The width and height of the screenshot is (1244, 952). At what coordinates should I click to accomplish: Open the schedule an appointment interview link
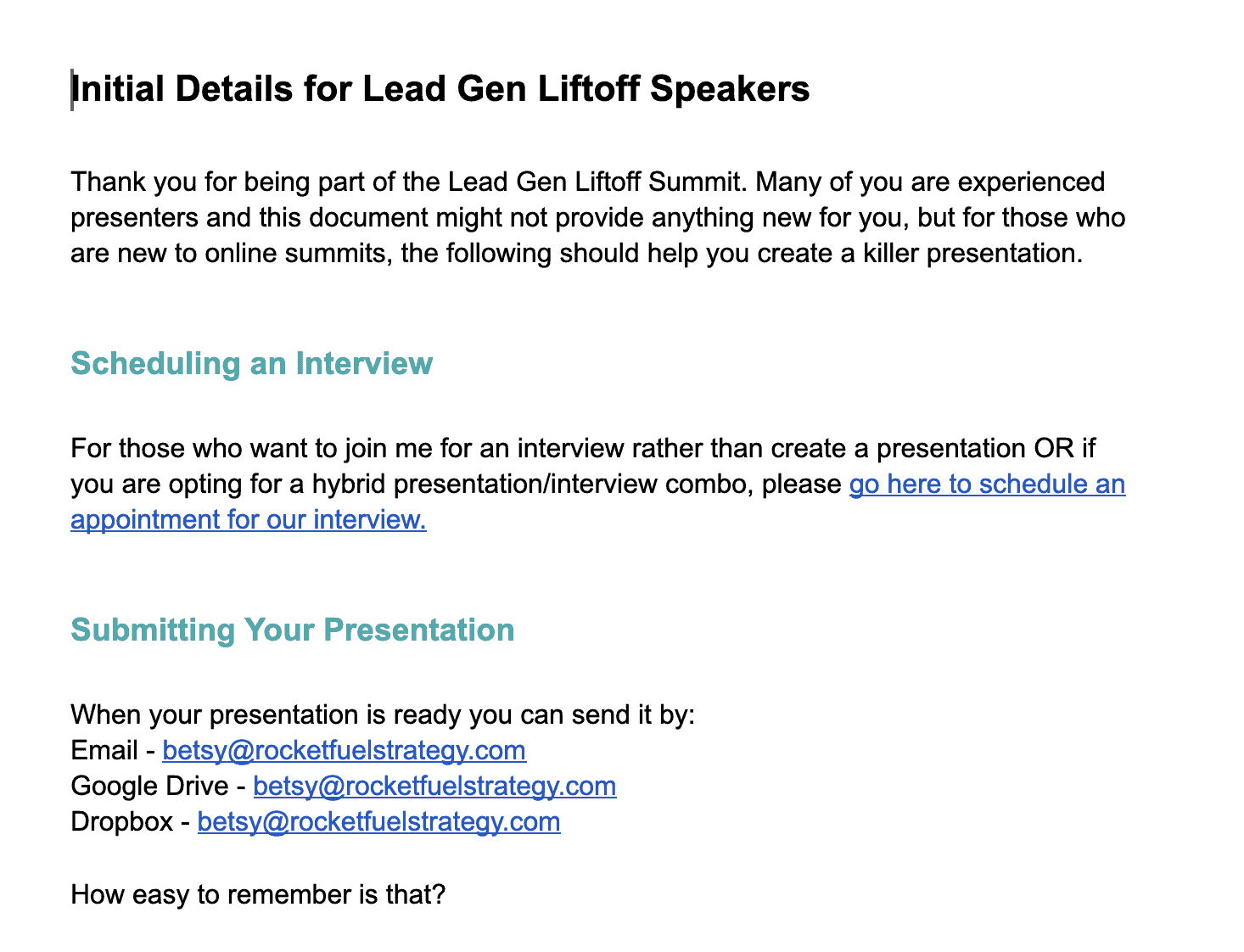coord(986,484)
